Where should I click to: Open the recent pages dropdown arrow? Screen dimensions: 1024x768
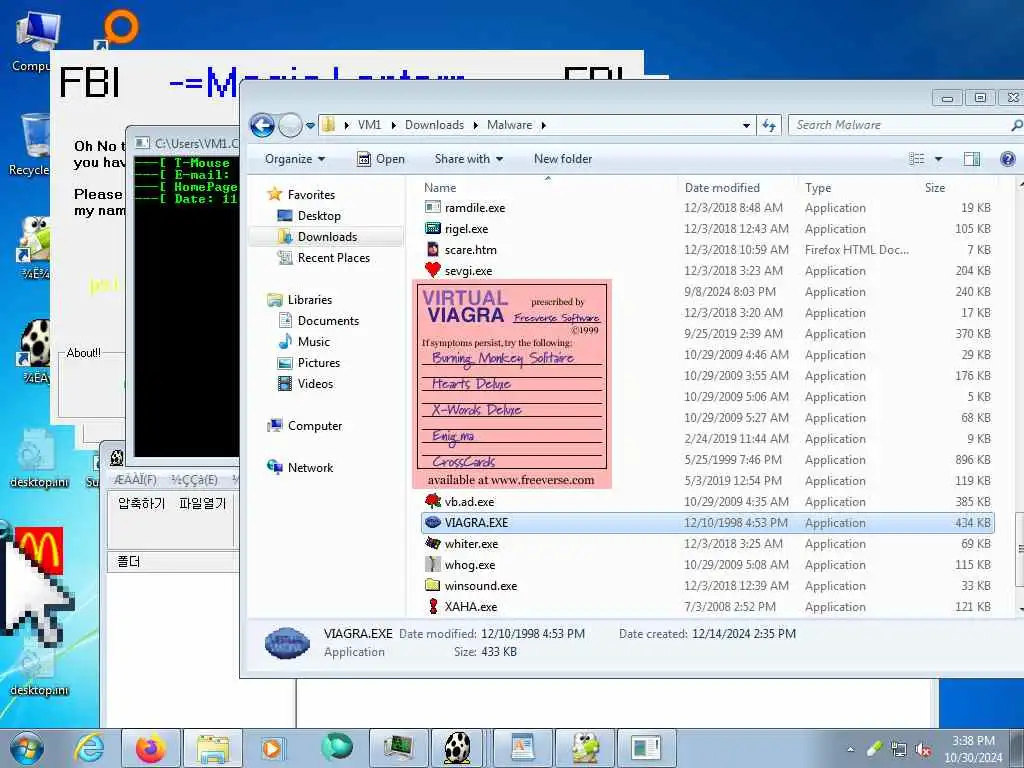point(310,125)
